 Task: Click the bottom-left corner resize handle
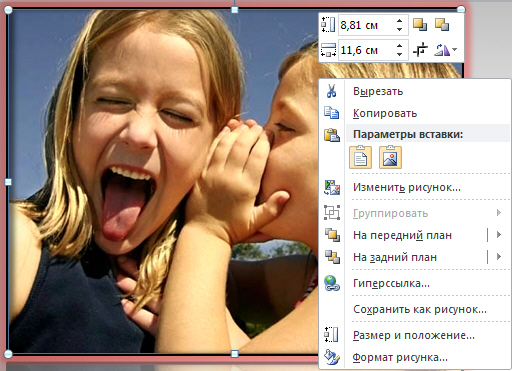coord(8,354)
